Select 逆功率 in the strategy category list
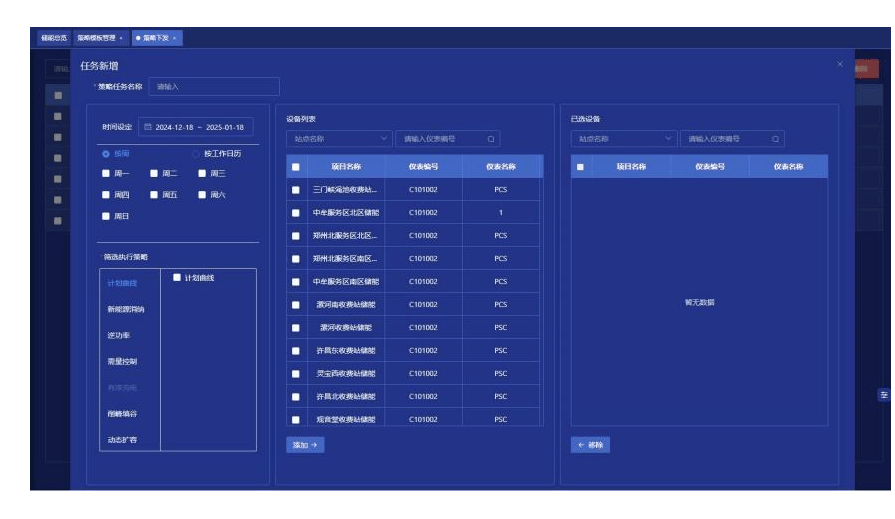The image size is (895, 519). point(119,335)
